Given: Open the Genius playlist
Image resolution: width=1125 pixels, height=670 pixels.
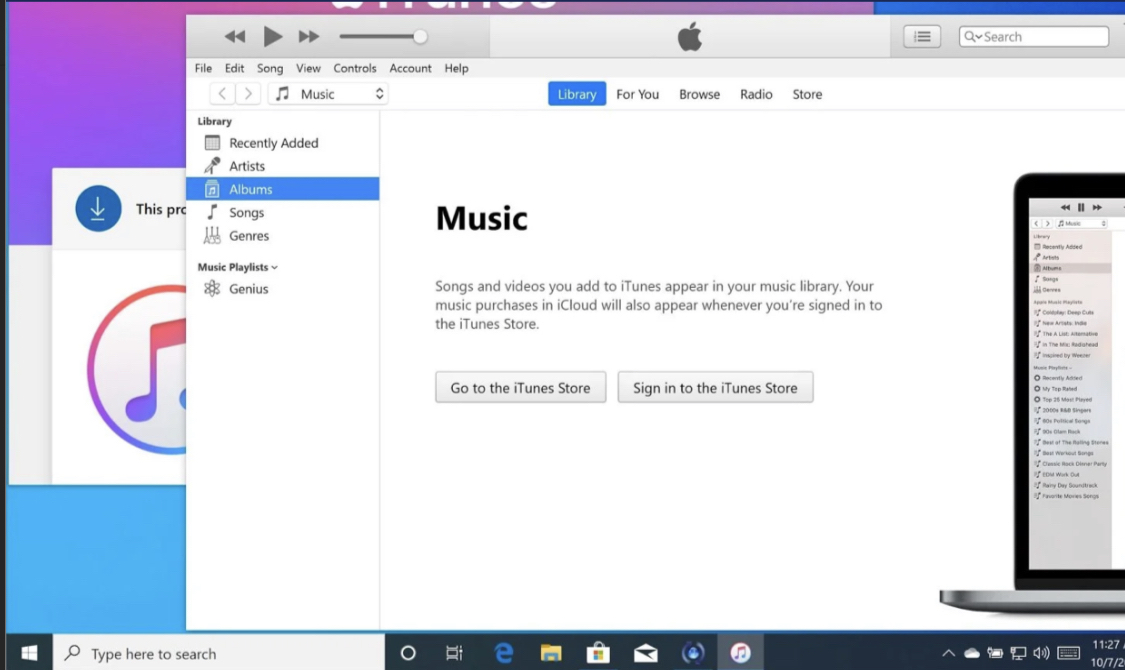Looking at the screenshot, I should point(283,288).
